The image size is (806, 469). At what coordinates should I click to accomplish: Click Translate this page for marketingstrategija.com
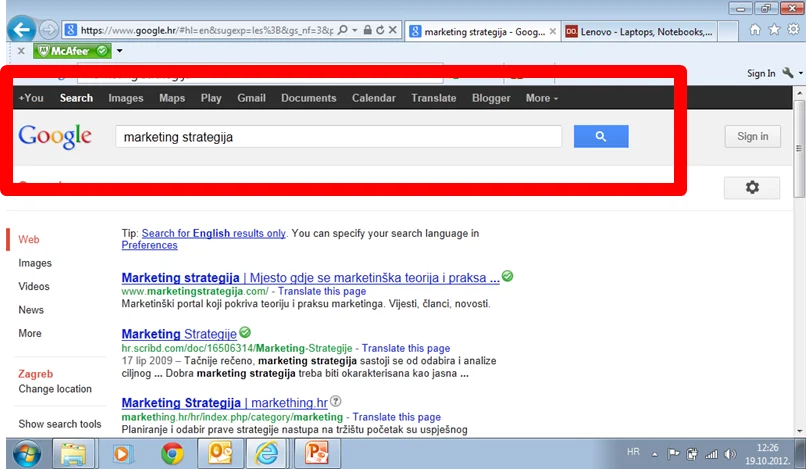click(x=322, y=291)
